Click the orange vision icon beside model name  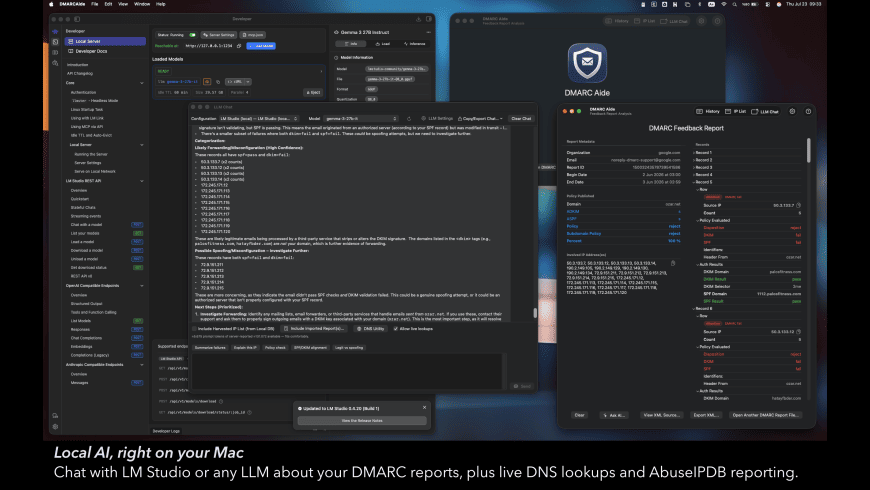click(207, 82)
